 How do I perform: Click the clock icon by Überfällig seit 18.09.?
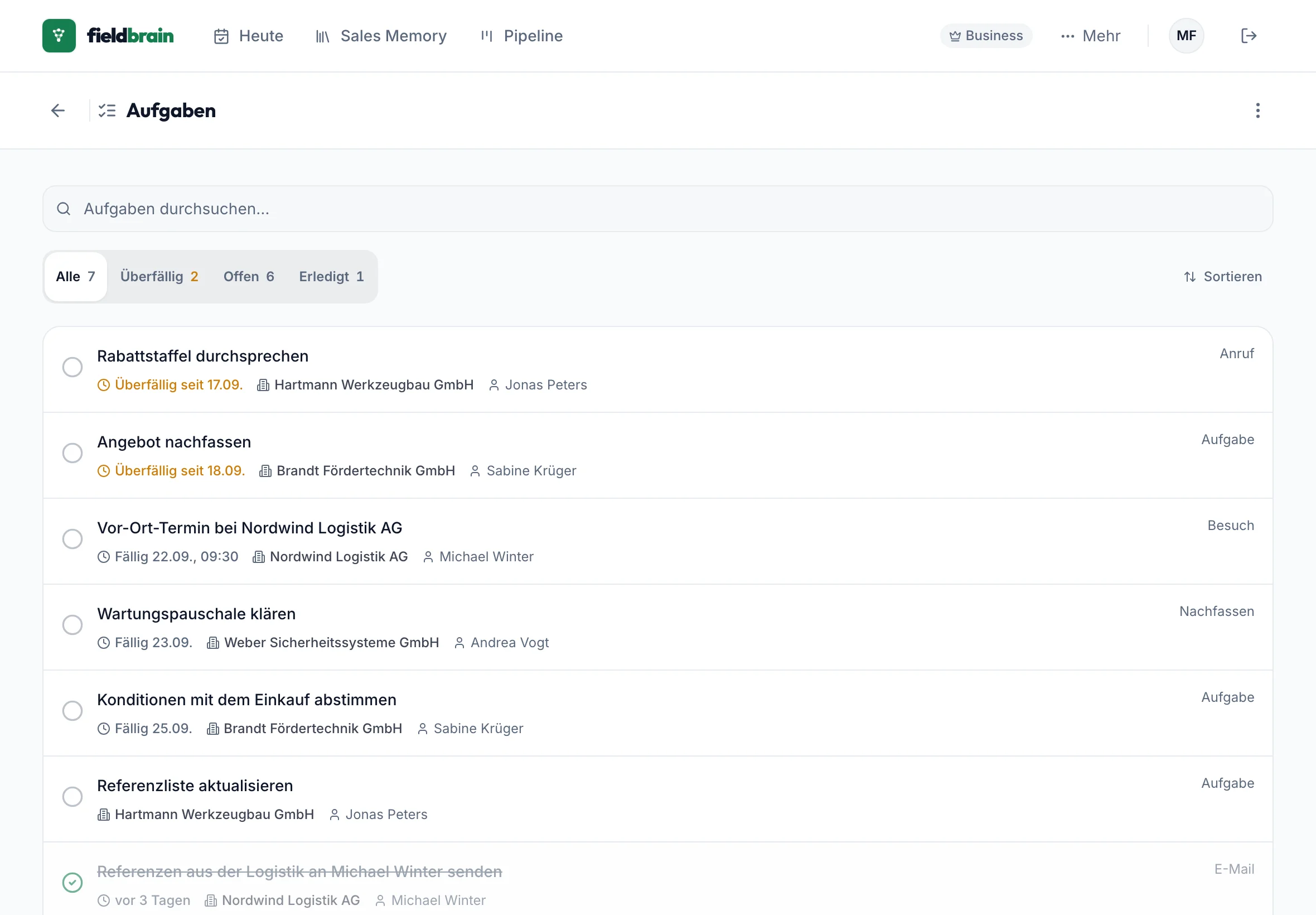click(x=103, y=471)
